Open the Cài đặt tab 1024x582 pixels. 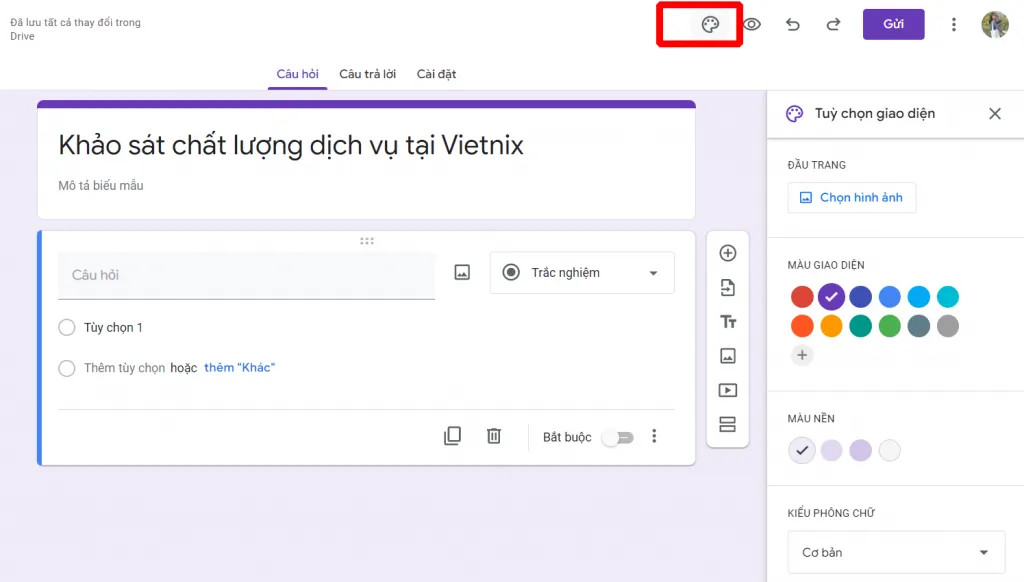coord(436,73)
